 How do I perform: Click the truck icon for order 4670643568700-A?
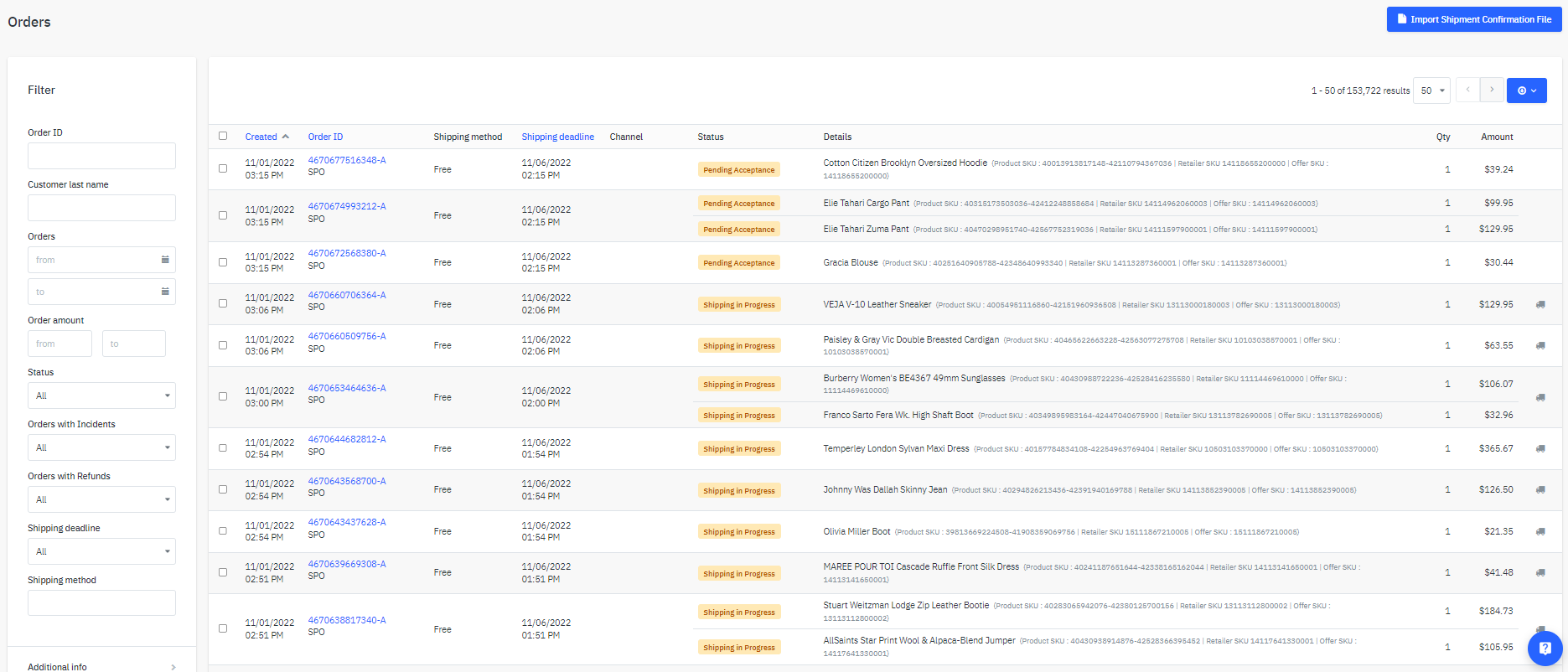[1540, 489]
